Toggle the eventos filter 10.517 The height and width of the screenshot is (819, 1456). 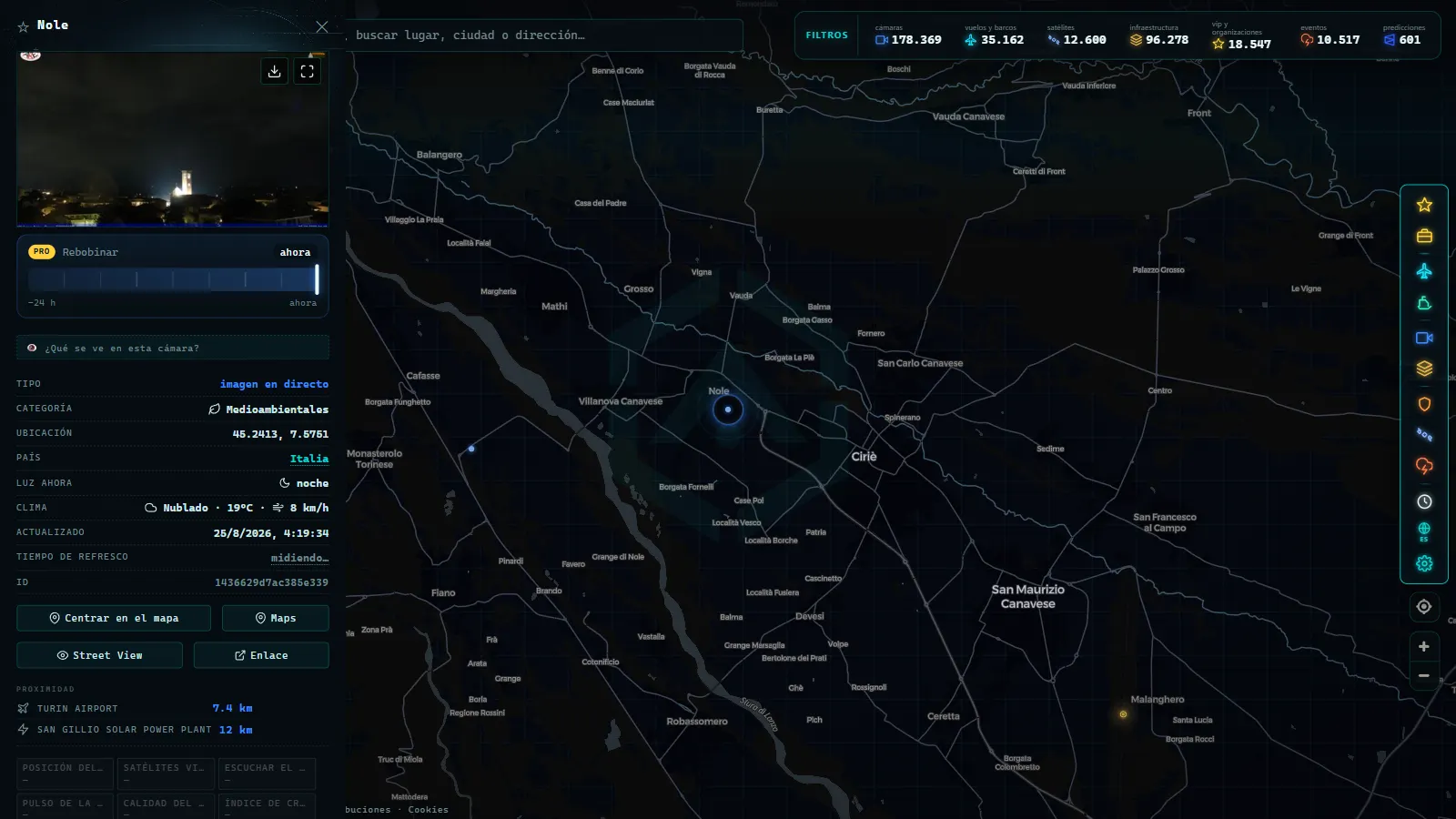pyautogui.click(x=1330, y=35)
